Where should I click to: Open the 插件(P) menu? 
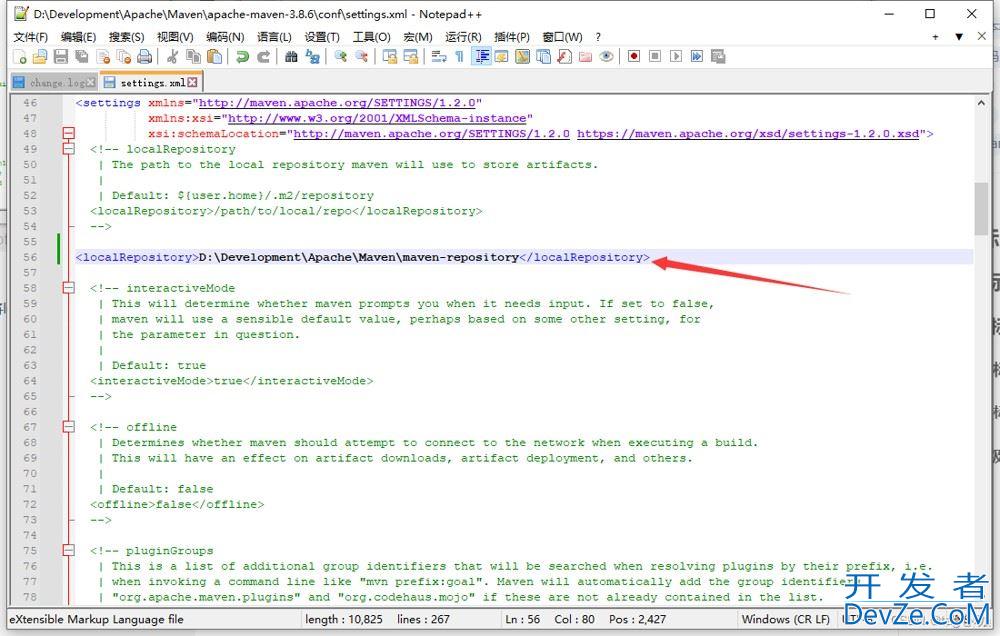pos(512,37)
